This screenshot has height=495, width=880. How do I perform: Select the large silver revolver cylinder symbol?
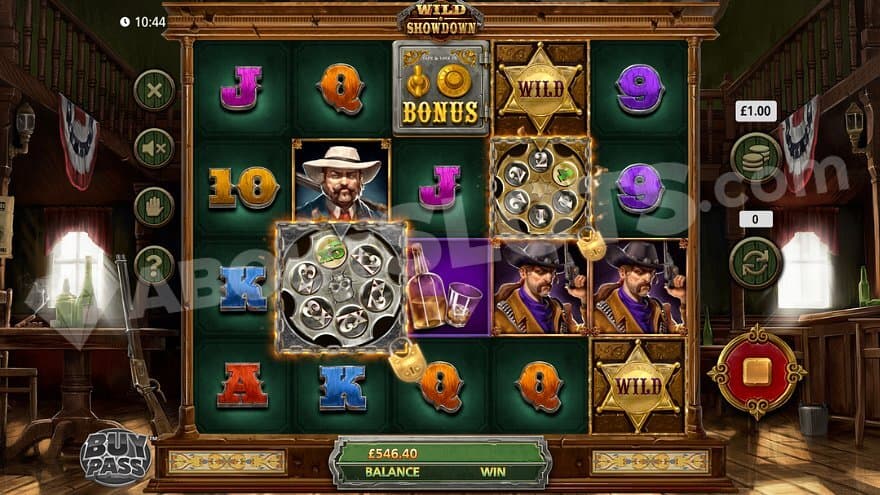click(341, 287)
